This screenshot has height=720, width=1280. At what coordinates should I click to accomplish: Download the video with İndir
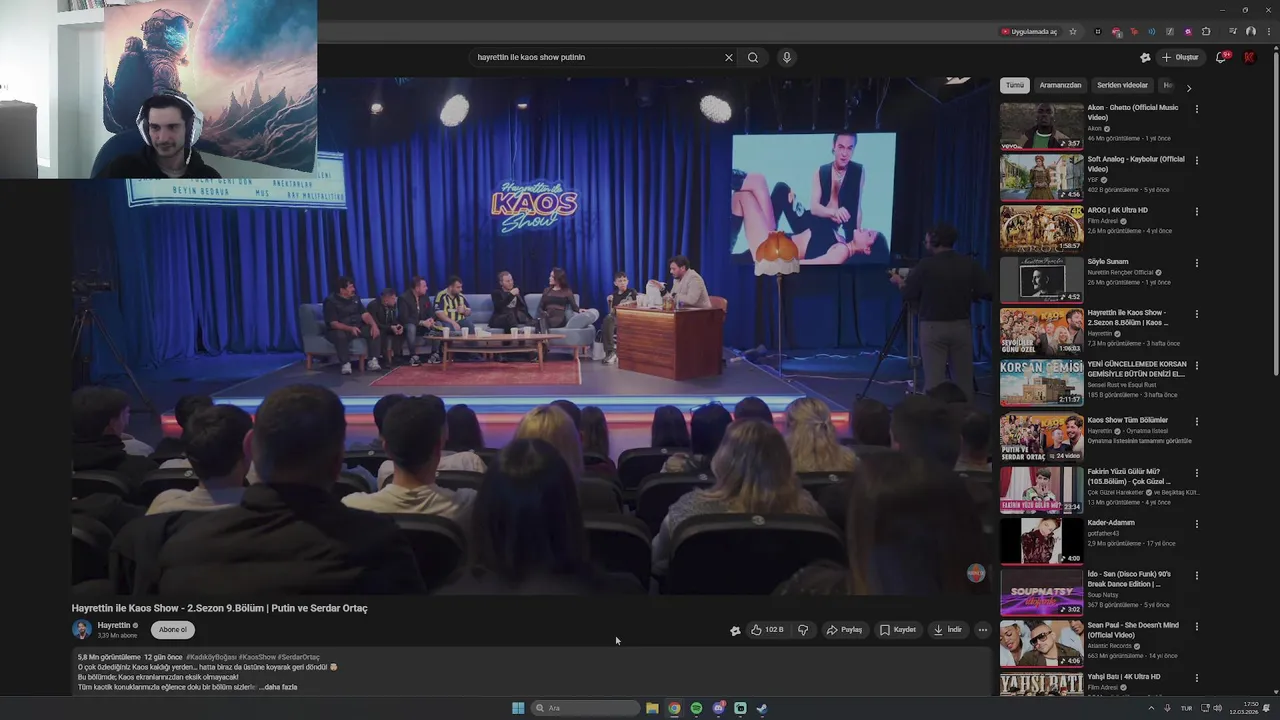948,630
